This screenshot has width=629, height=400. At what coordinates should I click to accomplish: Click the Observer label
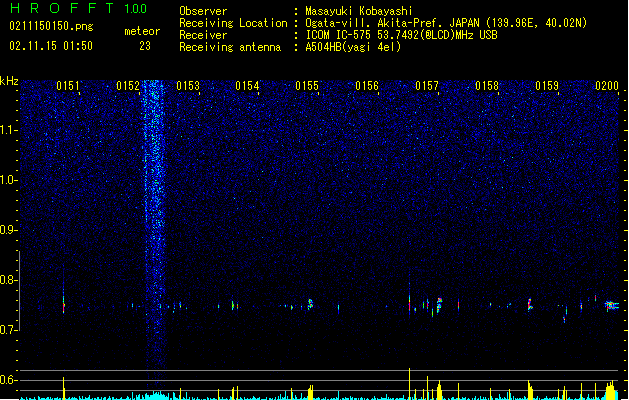[x=203, y=11]
